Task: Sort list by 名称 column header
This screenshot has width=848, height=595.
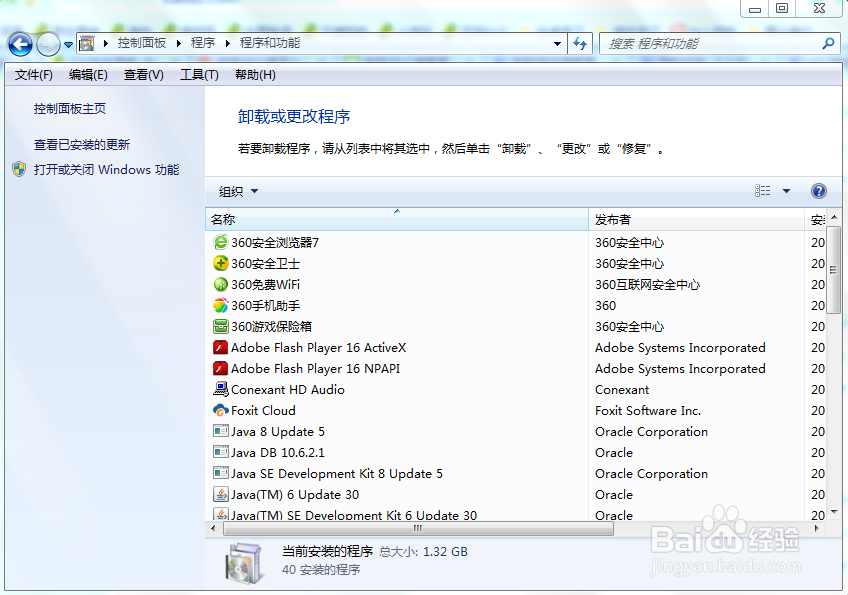Action: [x=397, y=220]
